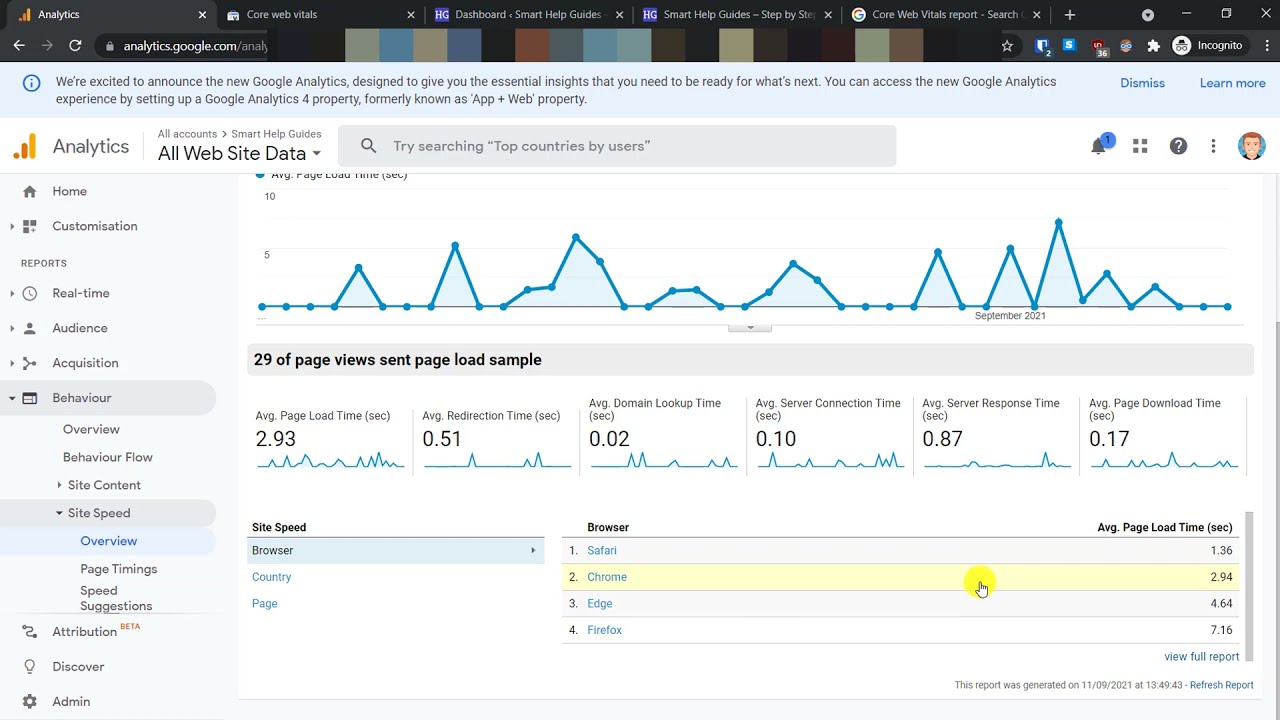Screen dimensions: 1280x720
Task: Click the user profile avatar
Action: [x=1251, y=146]
